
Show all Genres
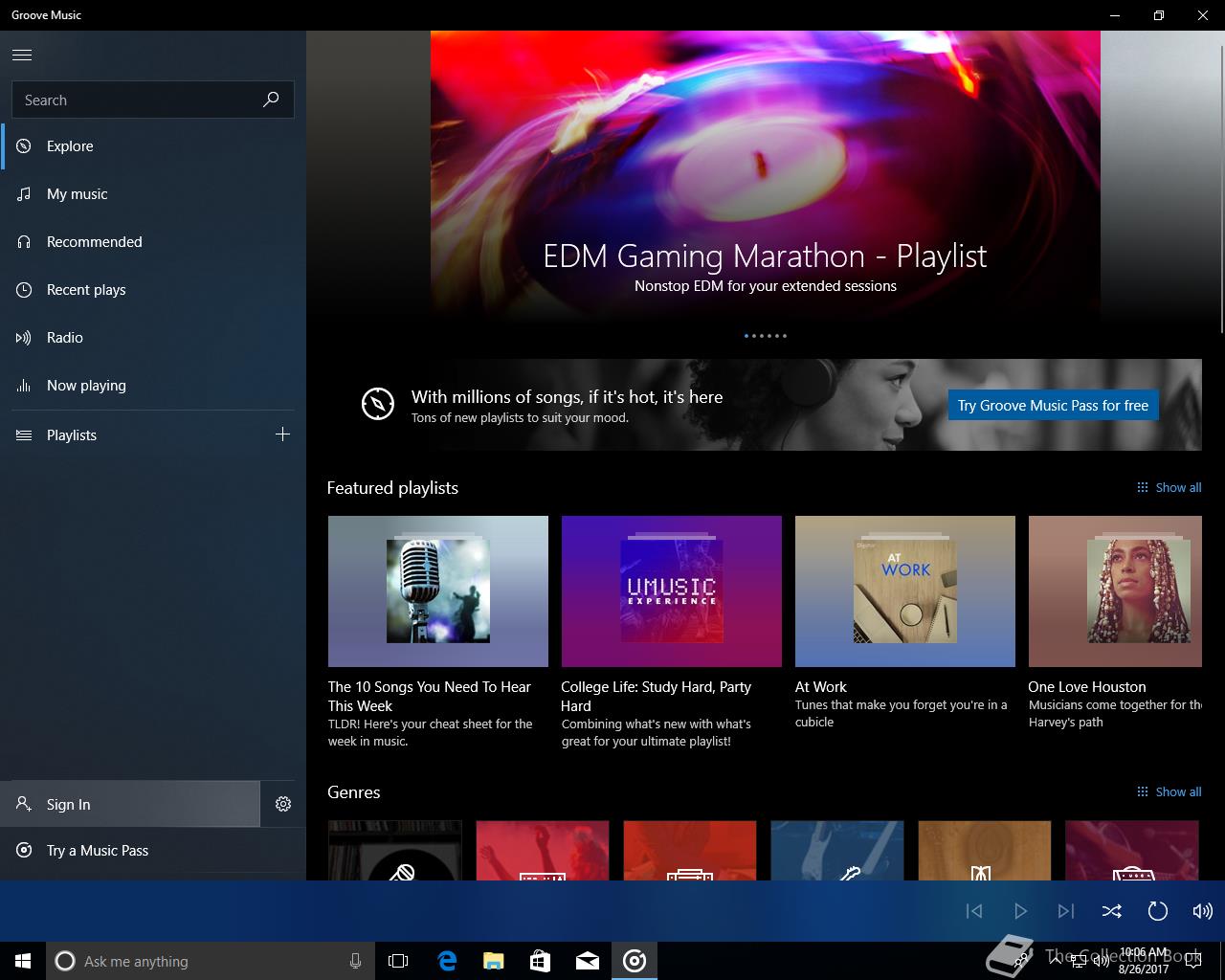coord(1169,792)
